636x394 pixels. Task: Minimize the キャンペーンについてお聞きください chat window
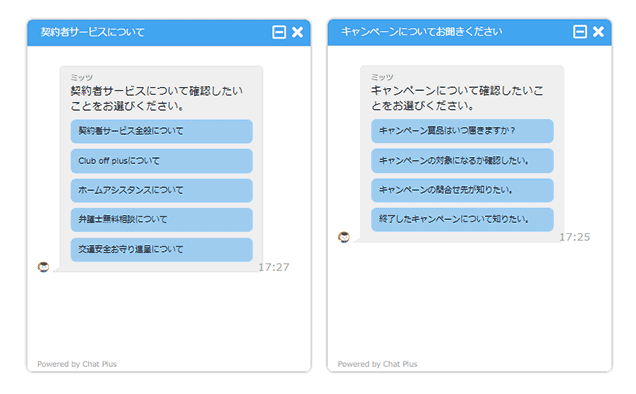tap(580, 32)
